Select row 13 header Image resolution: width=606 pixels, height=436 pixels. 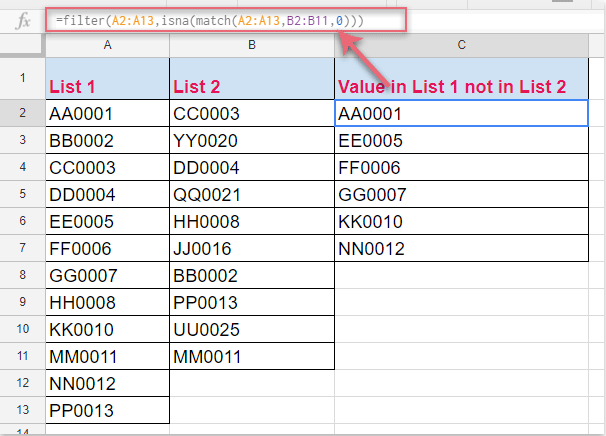[22, 410]
